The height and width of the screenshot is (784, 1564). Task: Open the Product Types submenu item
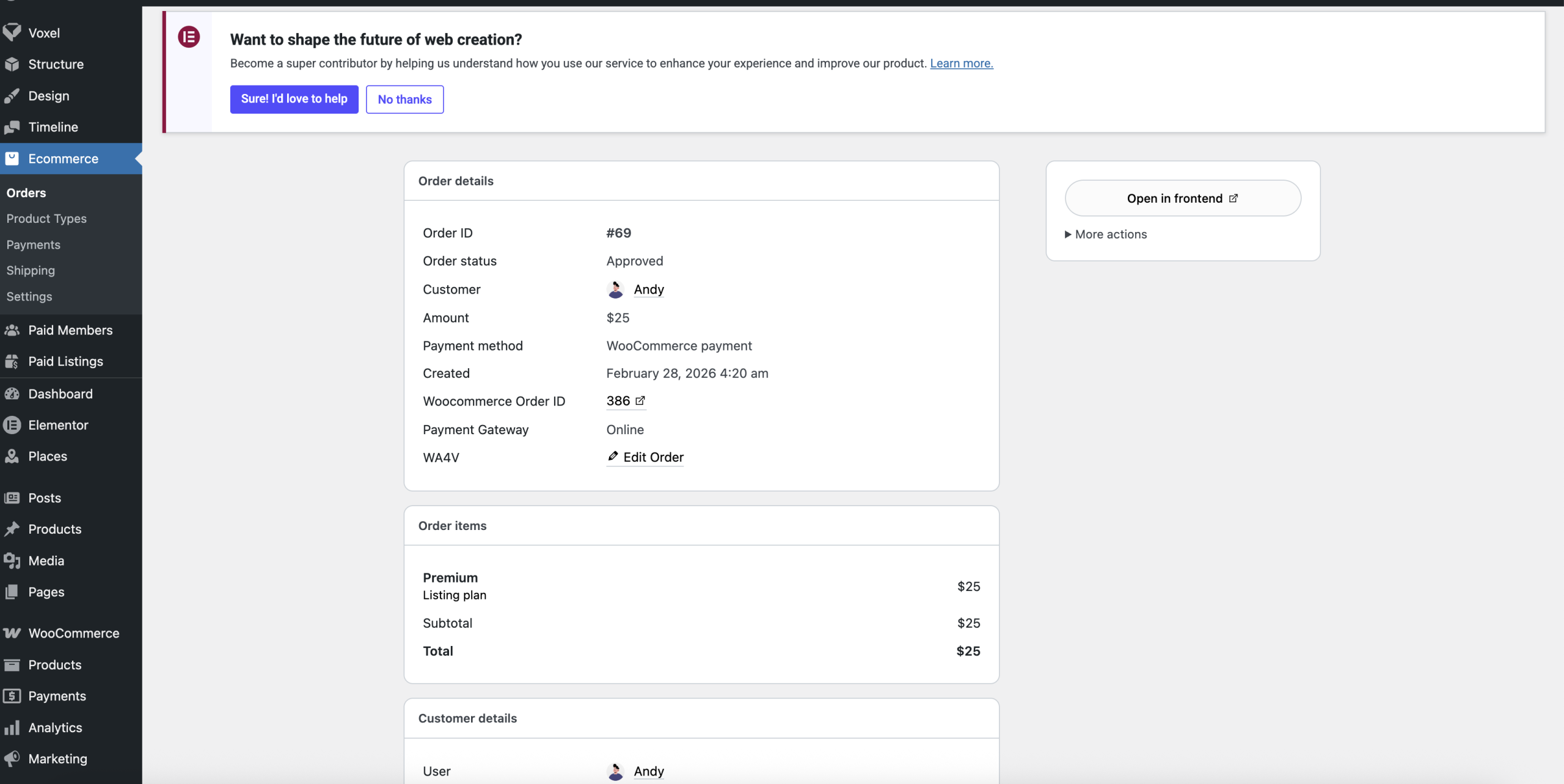point(46,219)
